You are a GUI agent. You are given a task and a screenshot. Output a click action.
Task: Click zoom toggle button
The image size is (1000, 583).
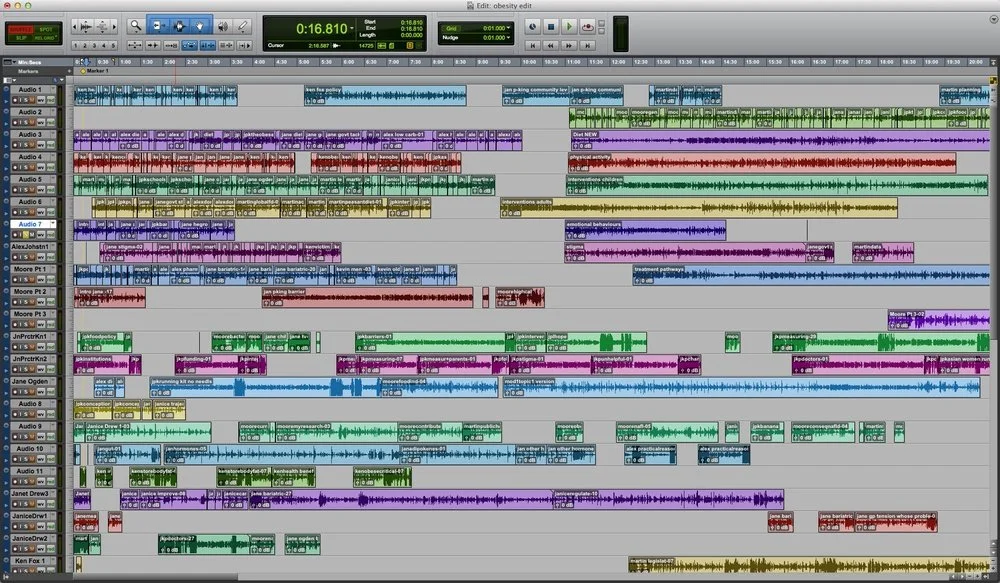tap(135, 45)
